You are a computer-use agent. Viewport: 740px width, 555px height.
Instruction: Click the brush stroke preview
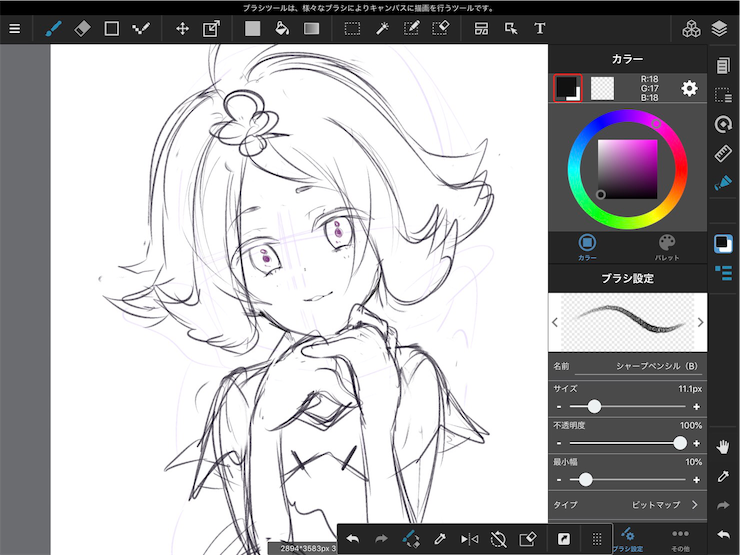[628, 322]
